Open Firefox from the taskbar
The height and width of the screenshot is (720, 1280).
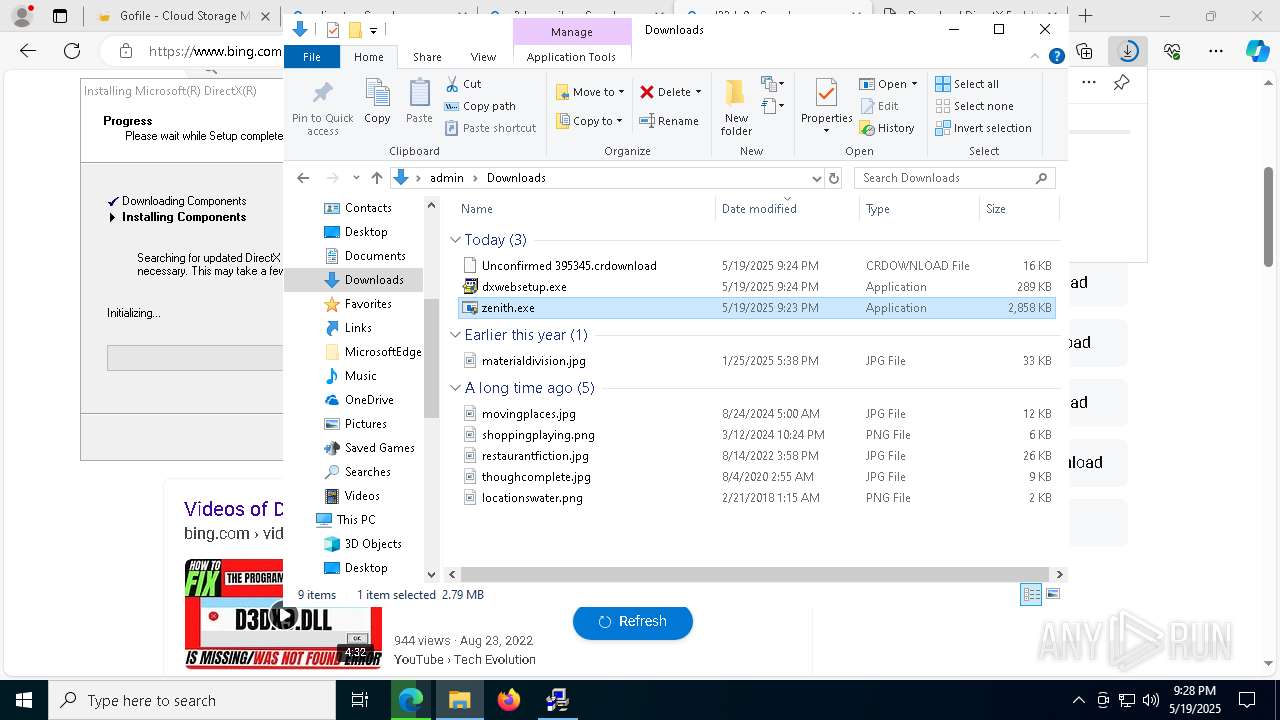(x=509, y=700)
